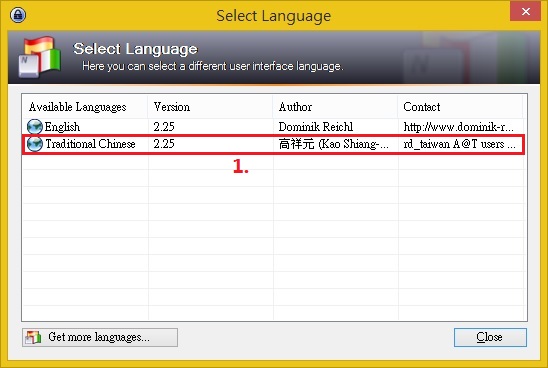This screenshot has width=548, height=368.
Task: Click the flags icon on Get more languages
Action: (x=33, y=337)
